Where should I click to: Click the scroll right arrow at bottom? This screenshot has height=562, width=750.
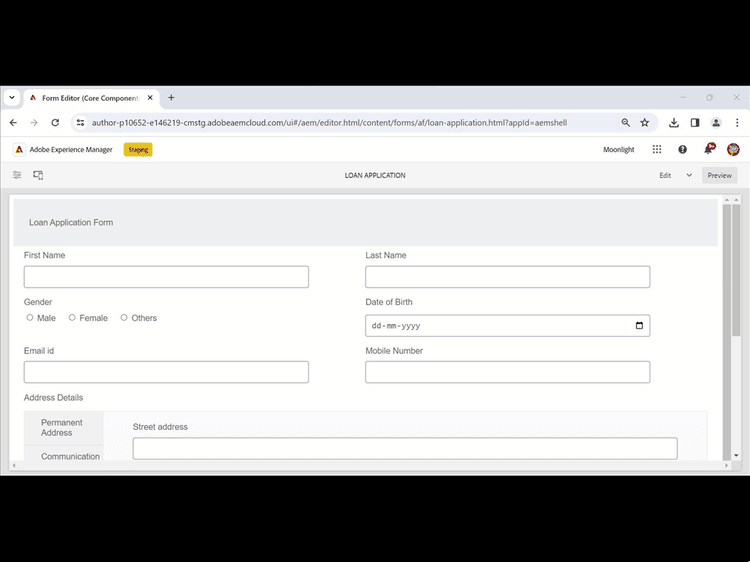727,465
